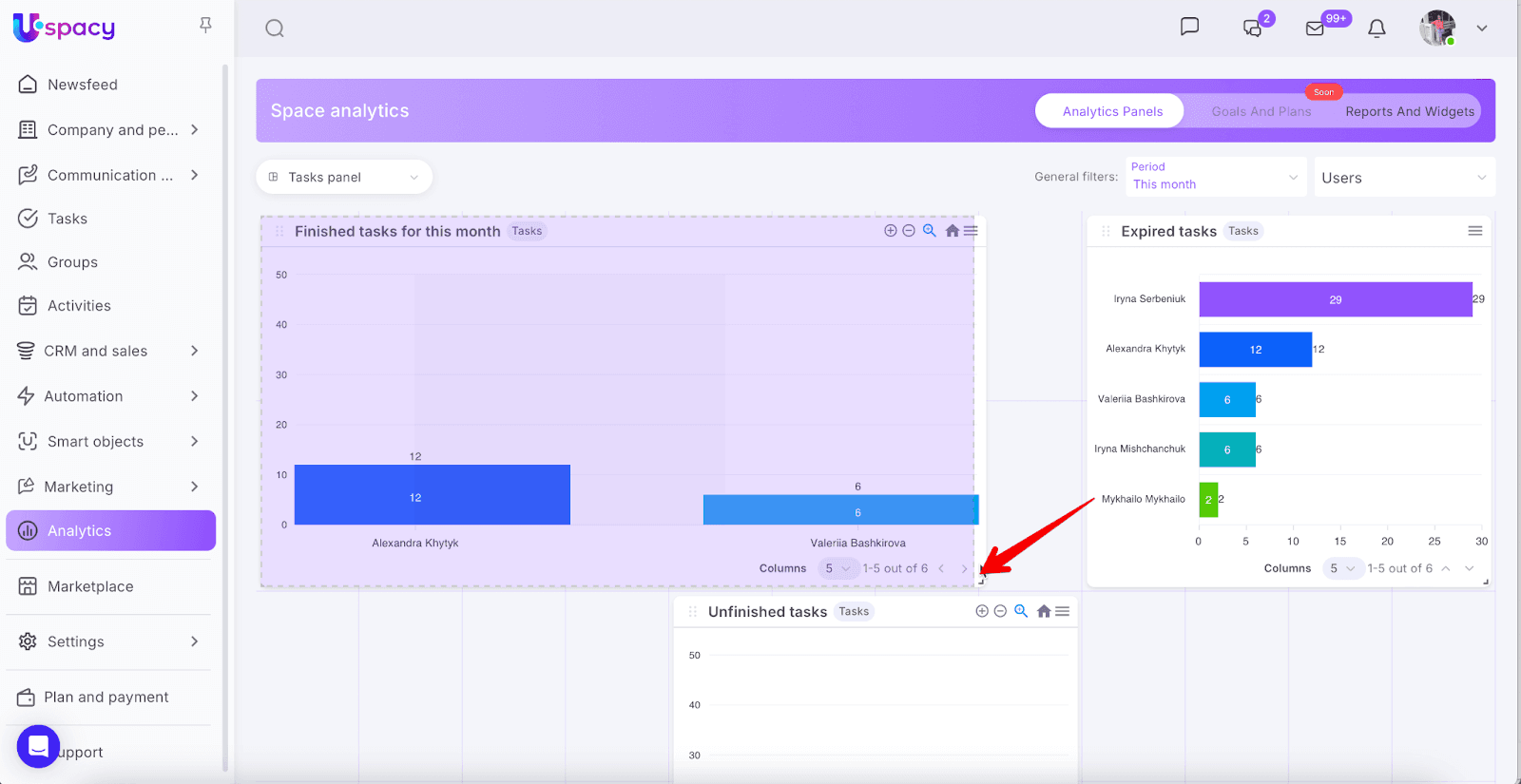Switch to Reports And Widgets tab
Image resolution: width=1521 pixels, height=784 pixels.
[1409, 111]
